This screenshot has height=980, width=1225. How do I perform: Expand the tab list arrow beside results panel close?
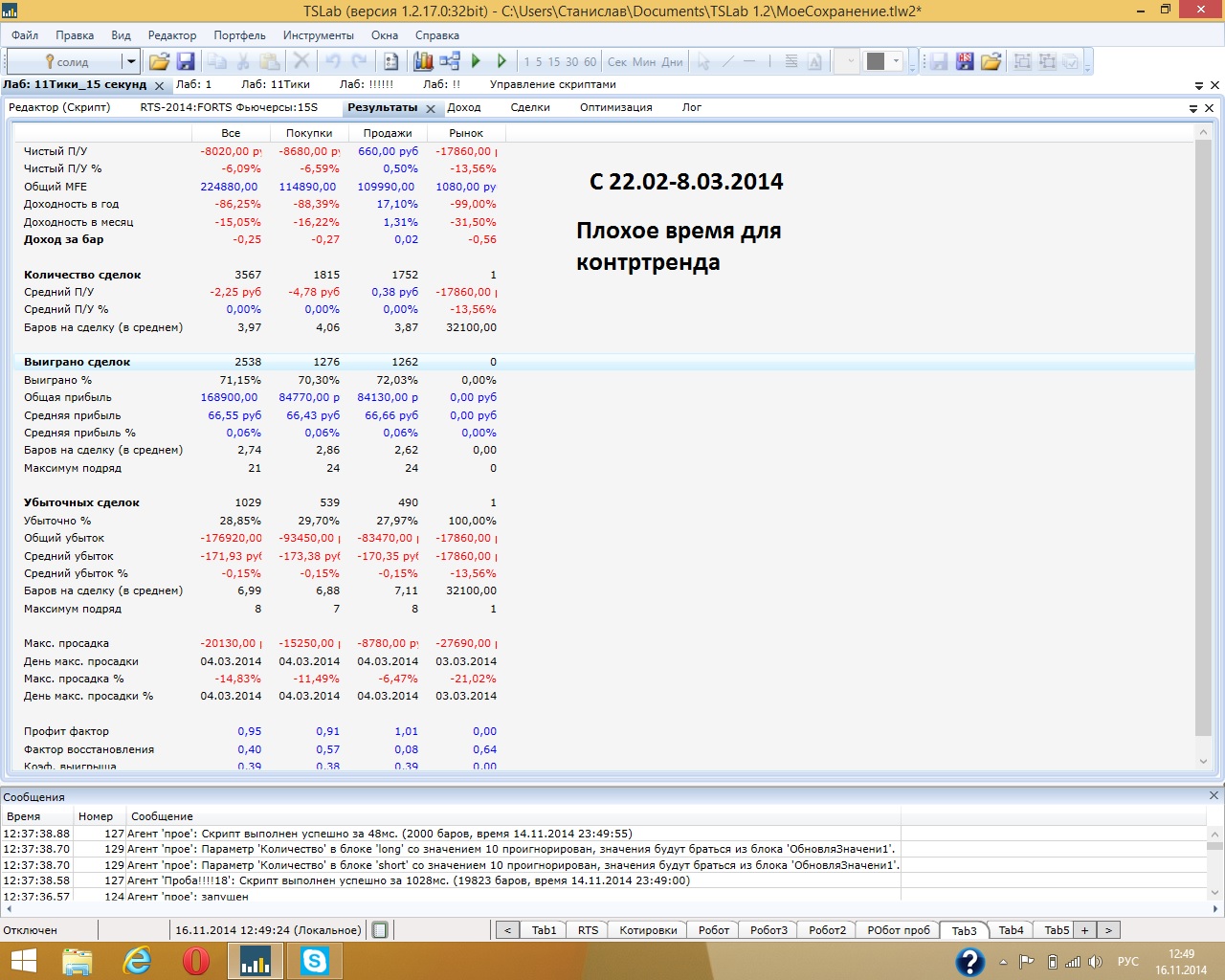[x=1193, y=108]
